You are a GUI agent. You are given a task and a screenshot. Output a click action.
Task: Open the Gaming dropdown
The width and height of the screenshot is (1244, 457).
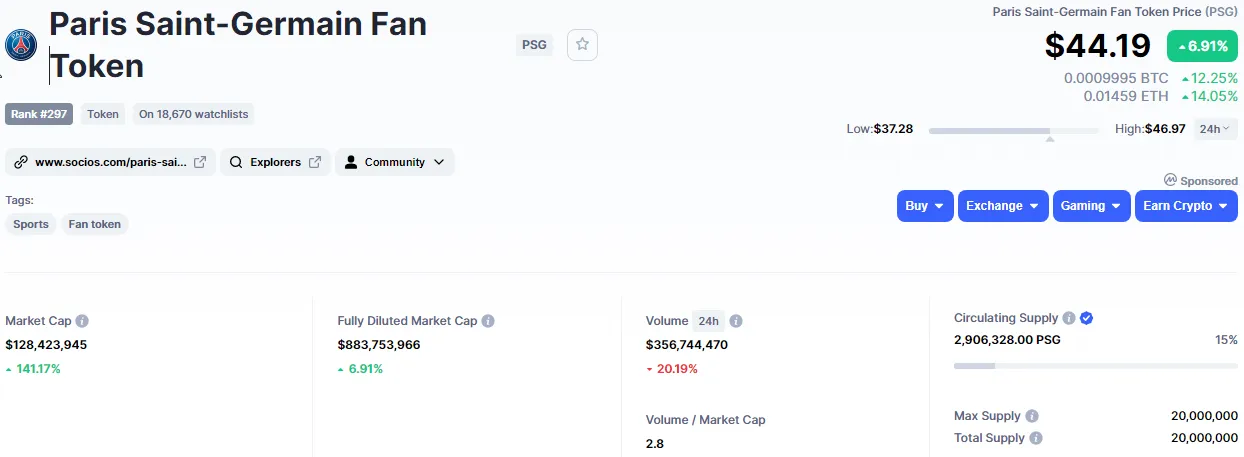click(x=1092, y=206)
